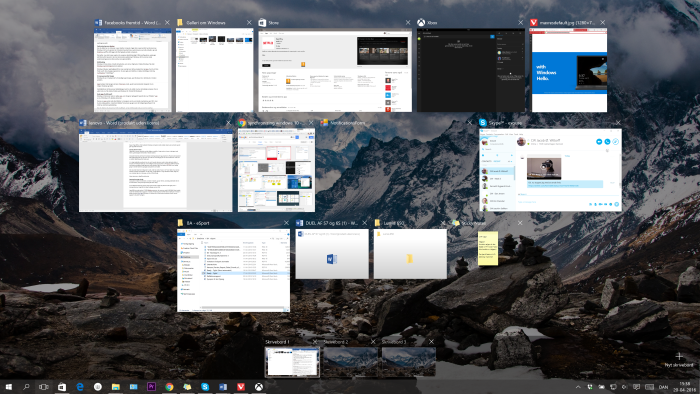Open the yellow Sticky Notes window preview

488,249
